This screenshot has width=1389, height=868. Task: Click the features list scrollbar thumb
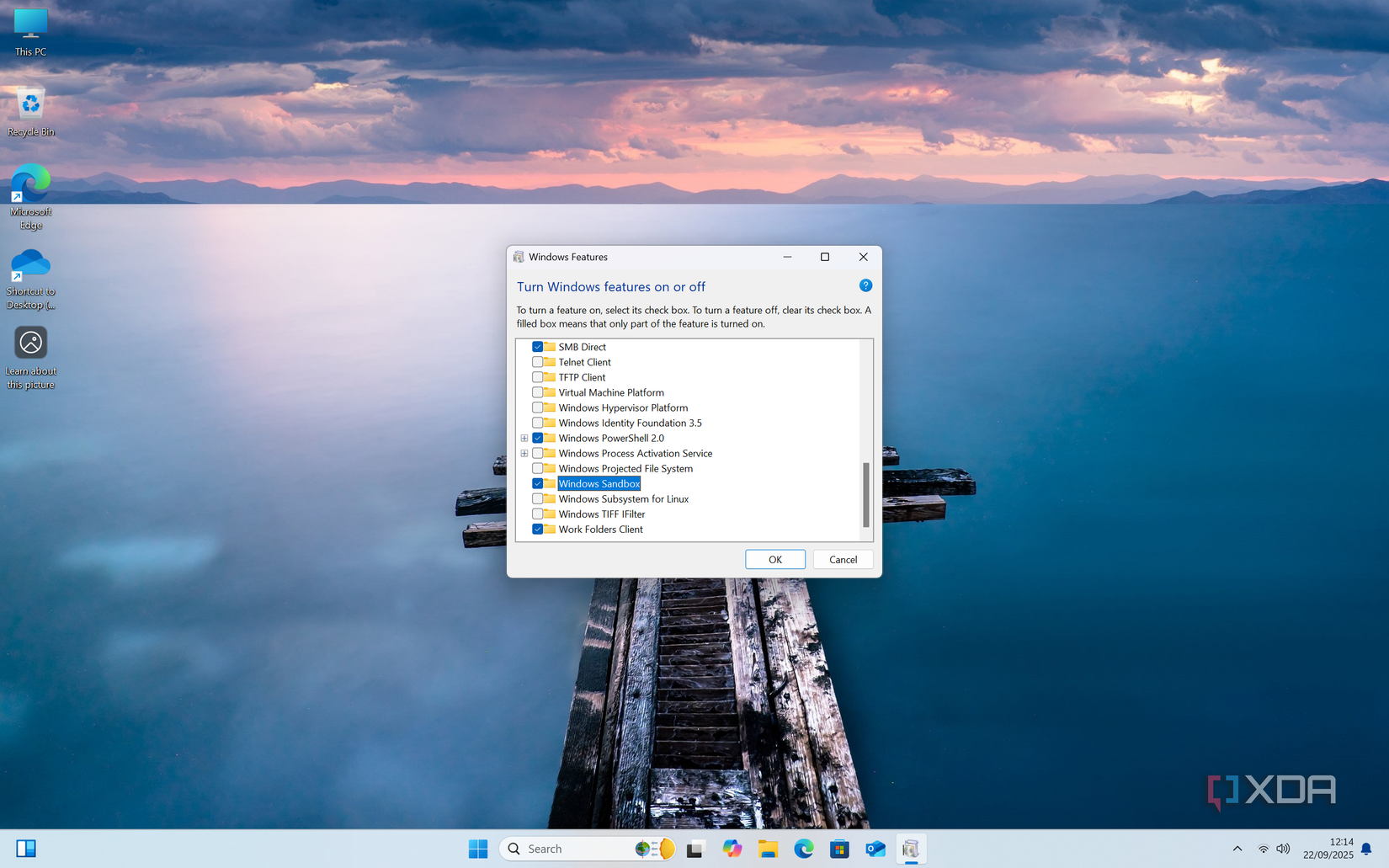[866, 495]
